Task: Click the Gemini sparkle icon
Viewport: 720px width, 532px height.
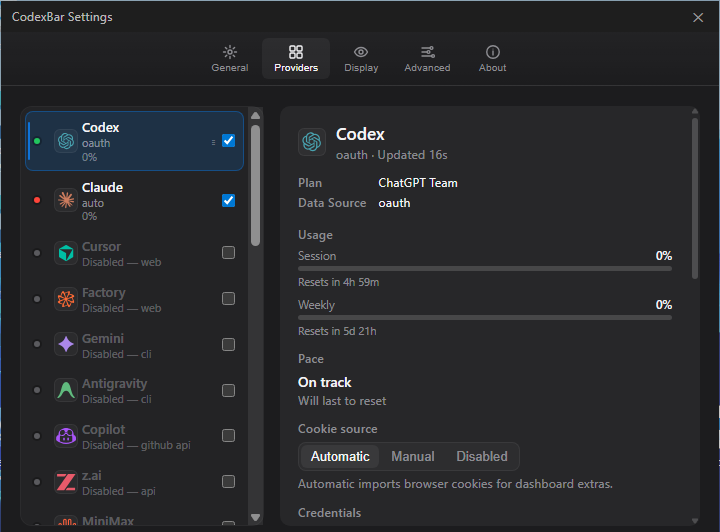Action: 66,344
